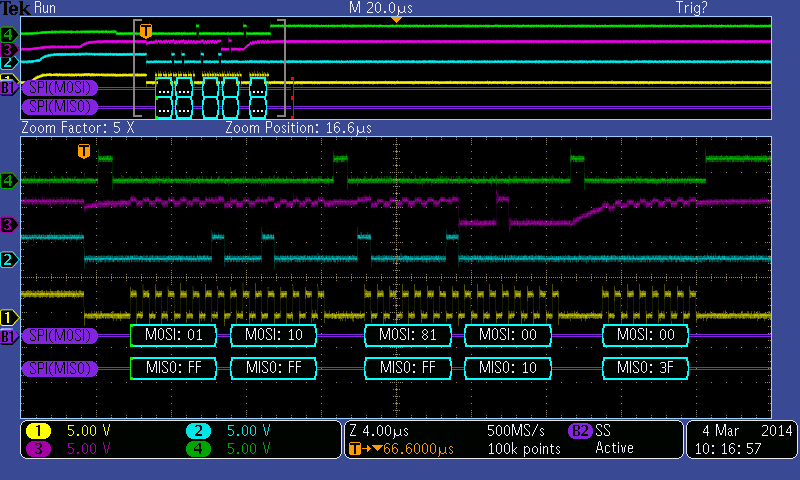800x480 pixels.
Task: Click the yellow channel 1 badge in readout
Action: (38, 431)
